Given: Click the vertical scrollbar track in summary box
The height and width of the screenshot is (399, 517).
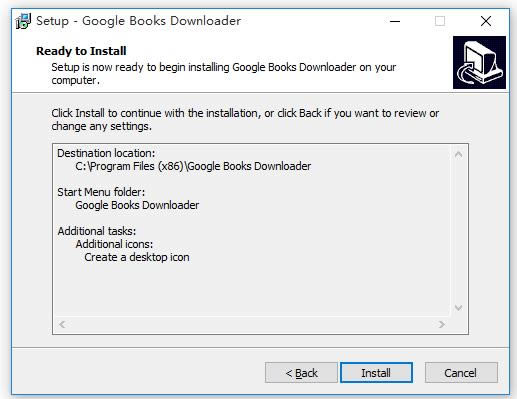Looking at the screenshot, I should 458,231.
